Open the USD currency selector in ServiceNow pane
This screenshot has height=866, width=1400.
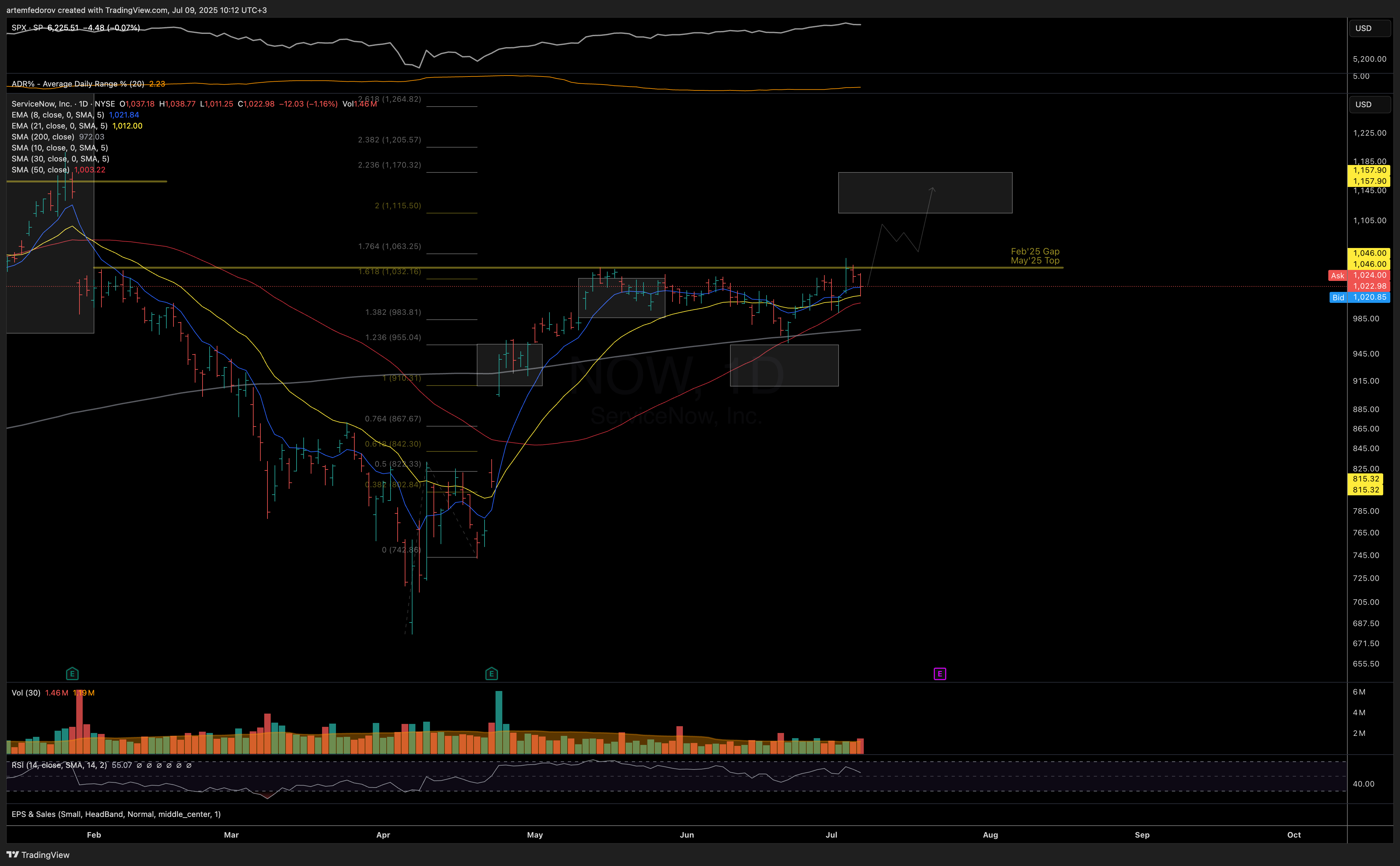[1370, 104]
